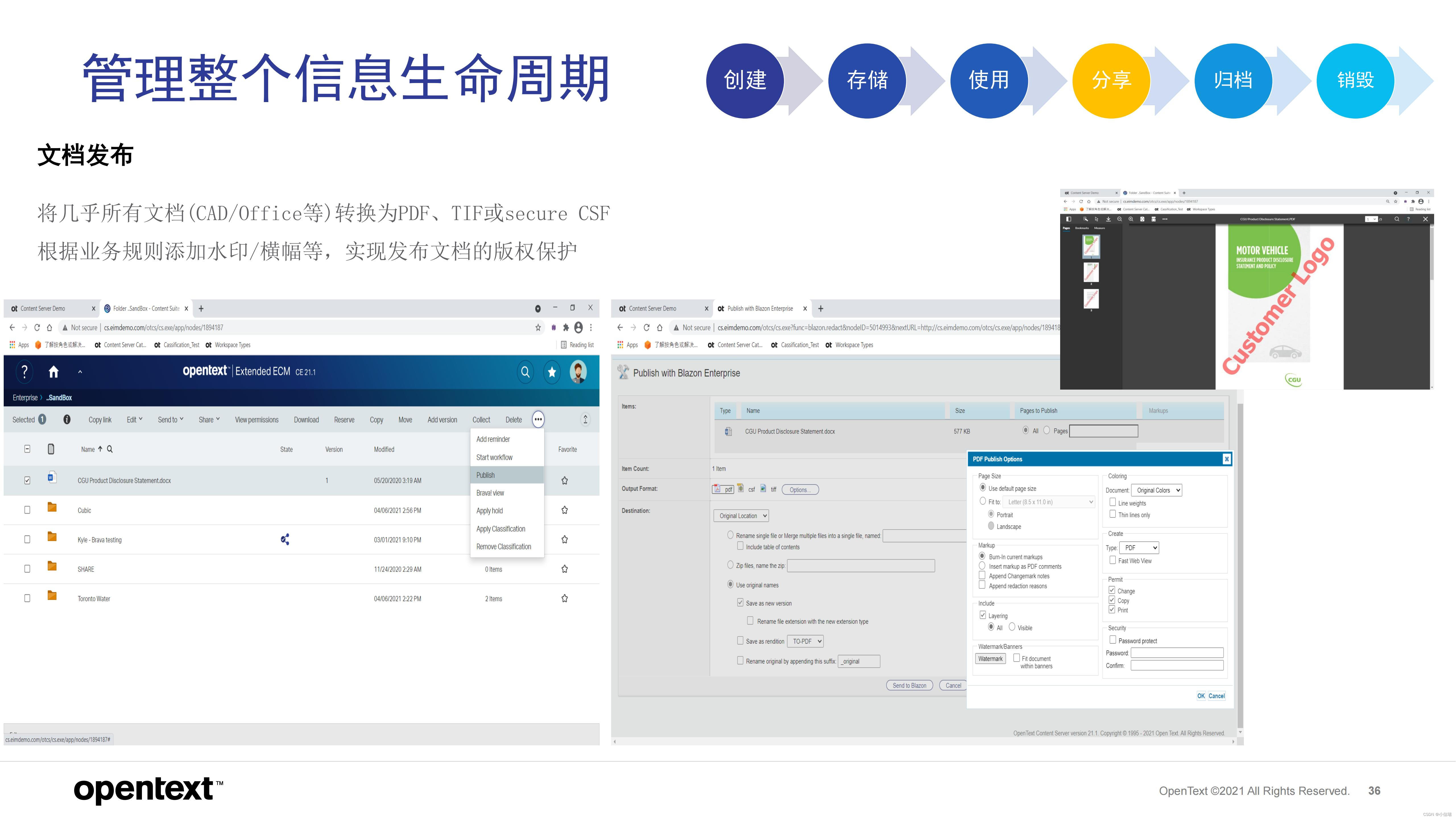Click the three-dot more actions button
Image resolution: width=1456 pixels, height=819 pixels.
538,419
